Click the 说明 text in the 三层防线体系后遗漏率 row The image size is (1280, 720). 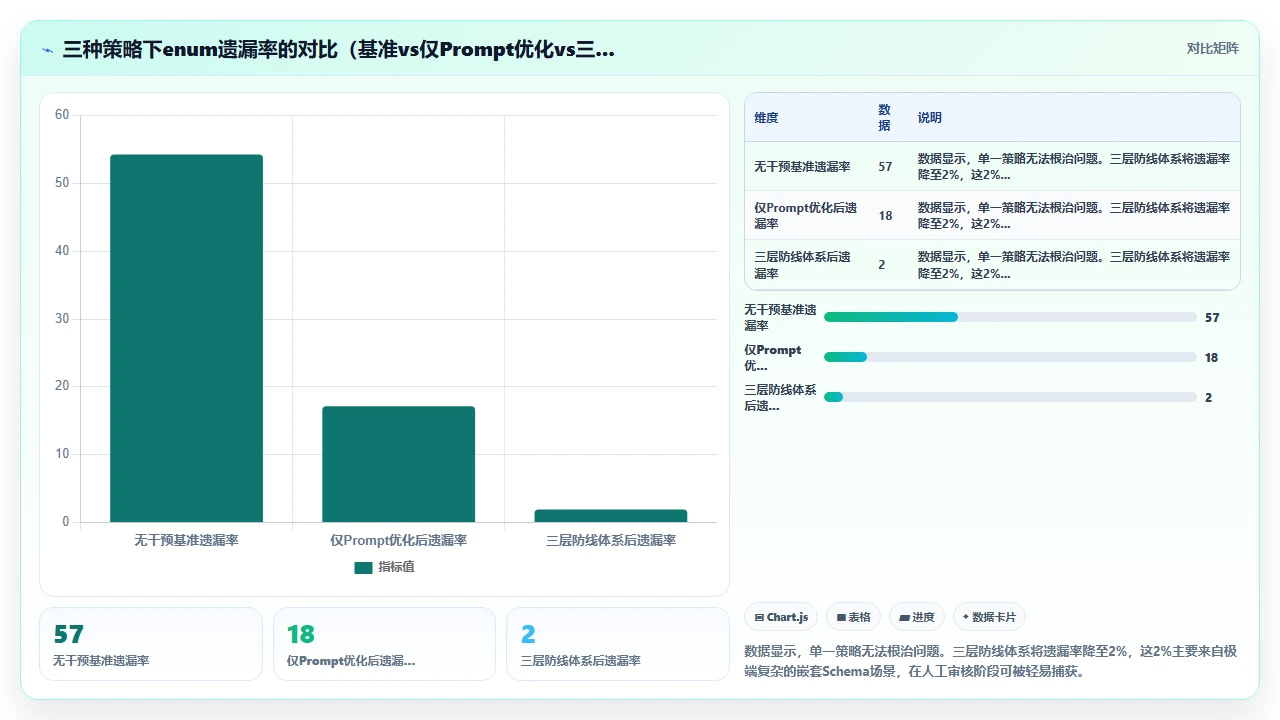(1074, 265)
